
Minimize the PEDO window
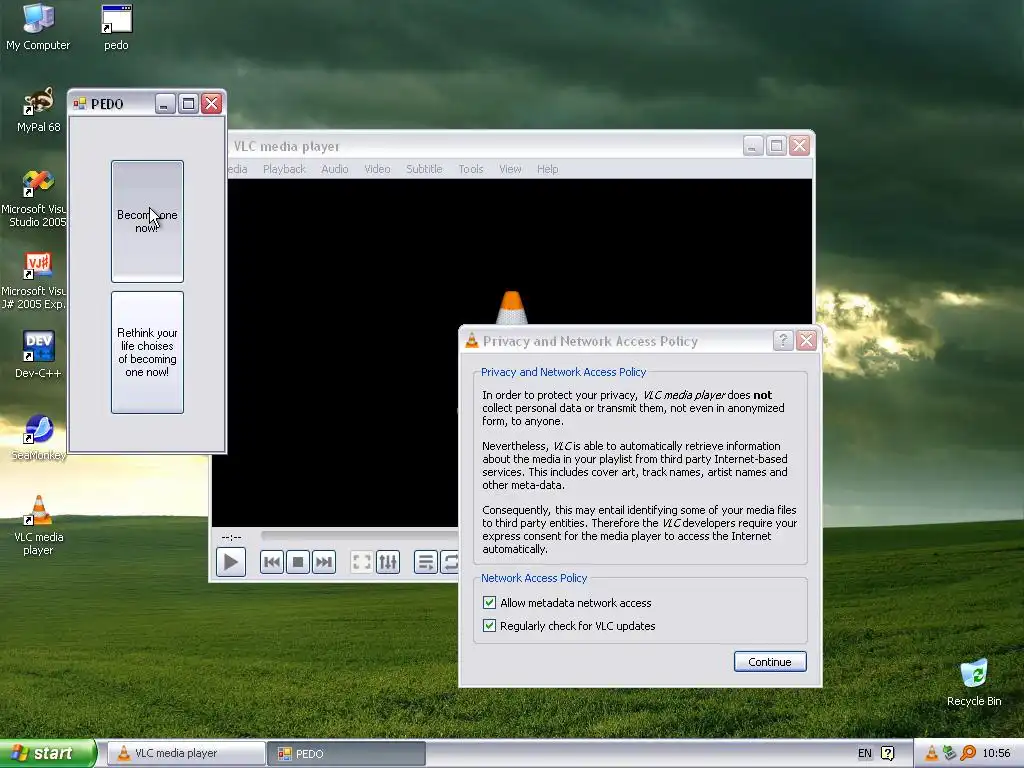[x=165, y=104]
